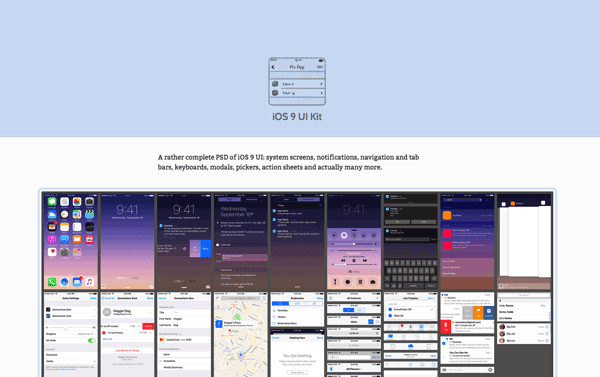The width and height of the screenshot is (600, 377).
Task: Open Camera app icon on home screen mockup
Action: (90, 201)
